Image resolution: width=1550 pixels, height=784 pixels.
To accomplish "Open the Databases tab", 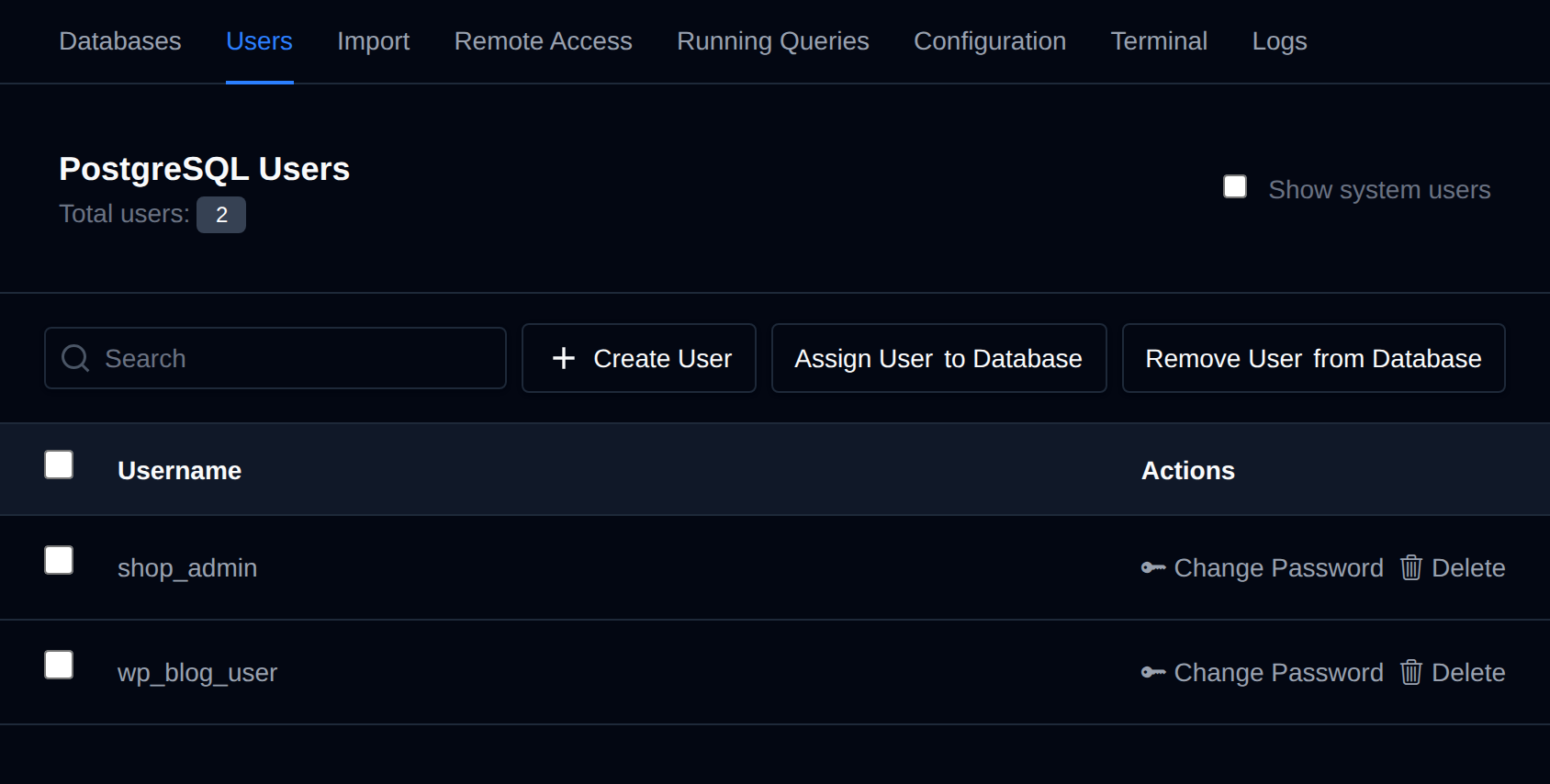I will point(120,41).
